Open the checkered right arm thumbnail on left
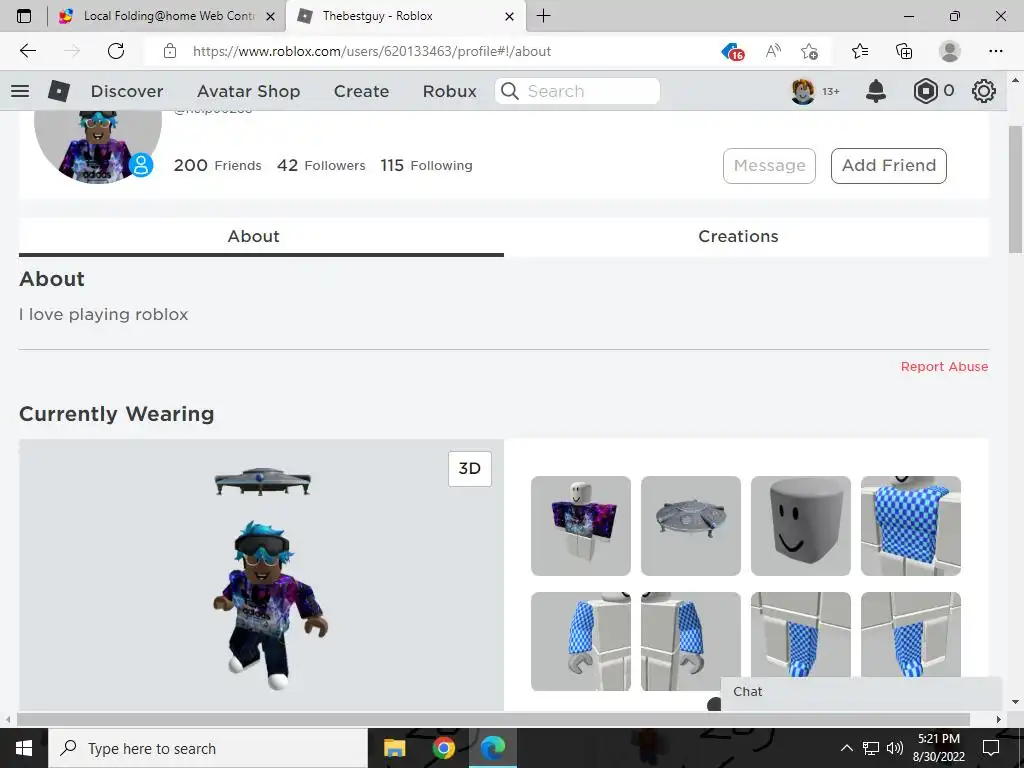The image size is (1024, 768). tap(581, 641)
